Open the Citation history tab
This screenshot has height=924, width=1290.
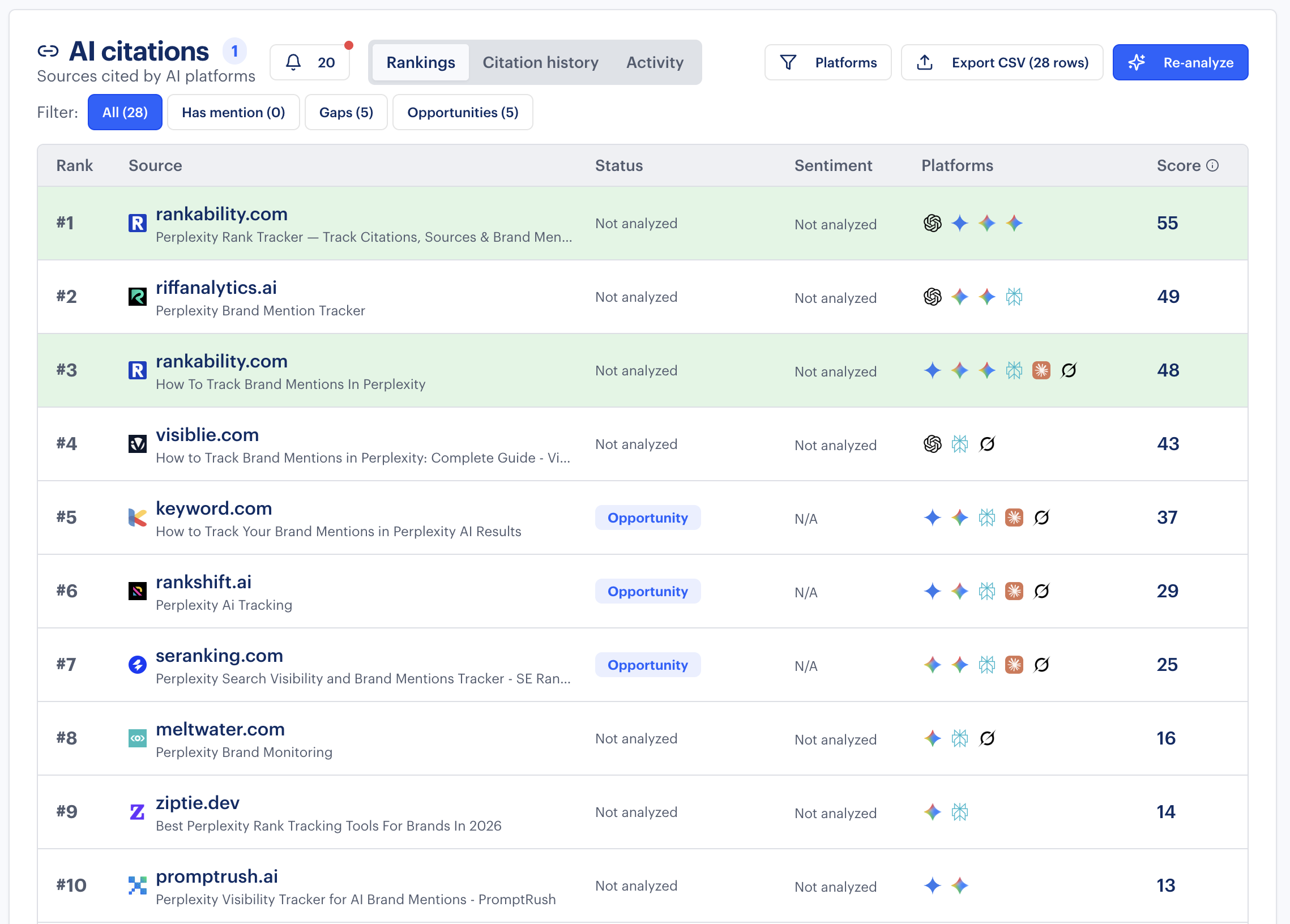[540, 62]
